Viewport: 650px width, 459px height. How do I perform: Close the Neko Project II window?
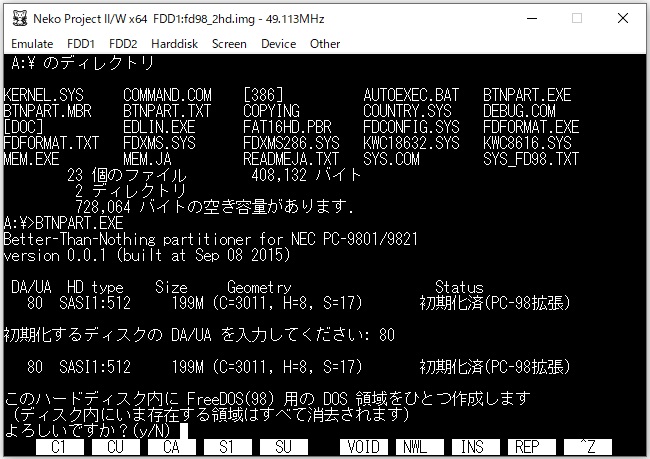tap(622, 18)
